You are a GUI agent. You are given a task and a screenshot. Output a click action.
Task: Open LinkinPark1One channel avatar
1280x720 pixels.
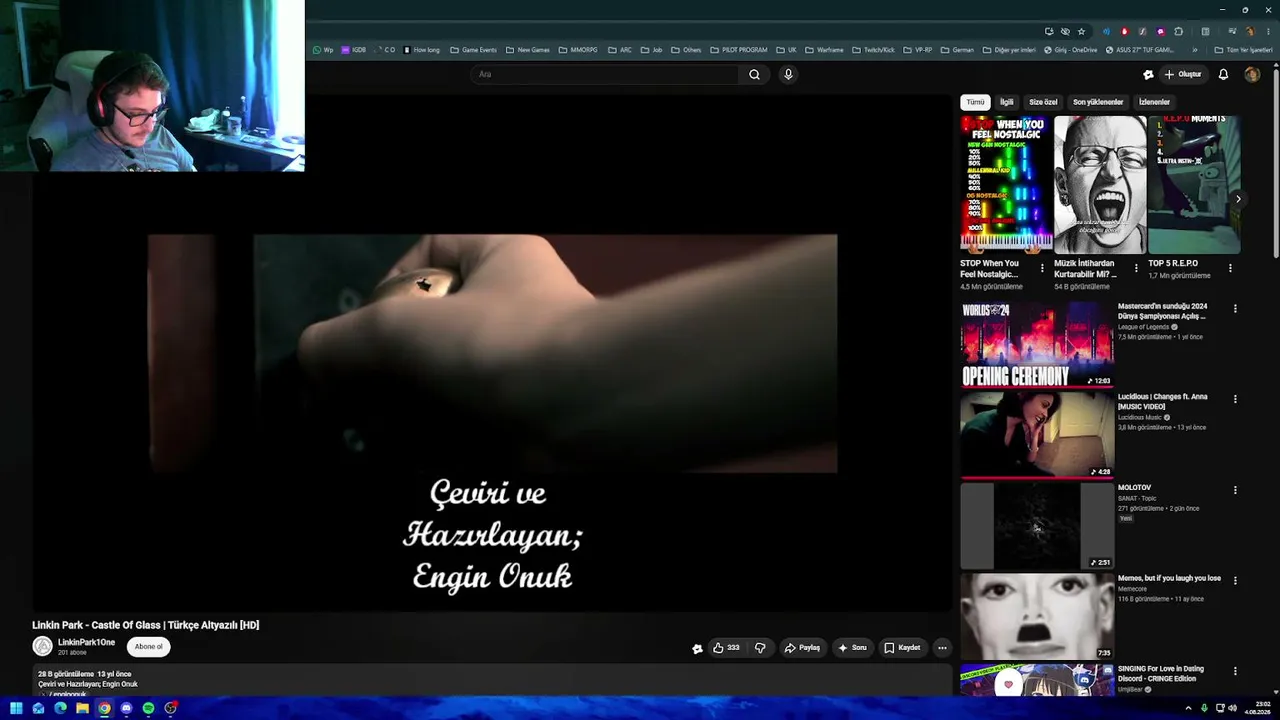pos(43,647)
